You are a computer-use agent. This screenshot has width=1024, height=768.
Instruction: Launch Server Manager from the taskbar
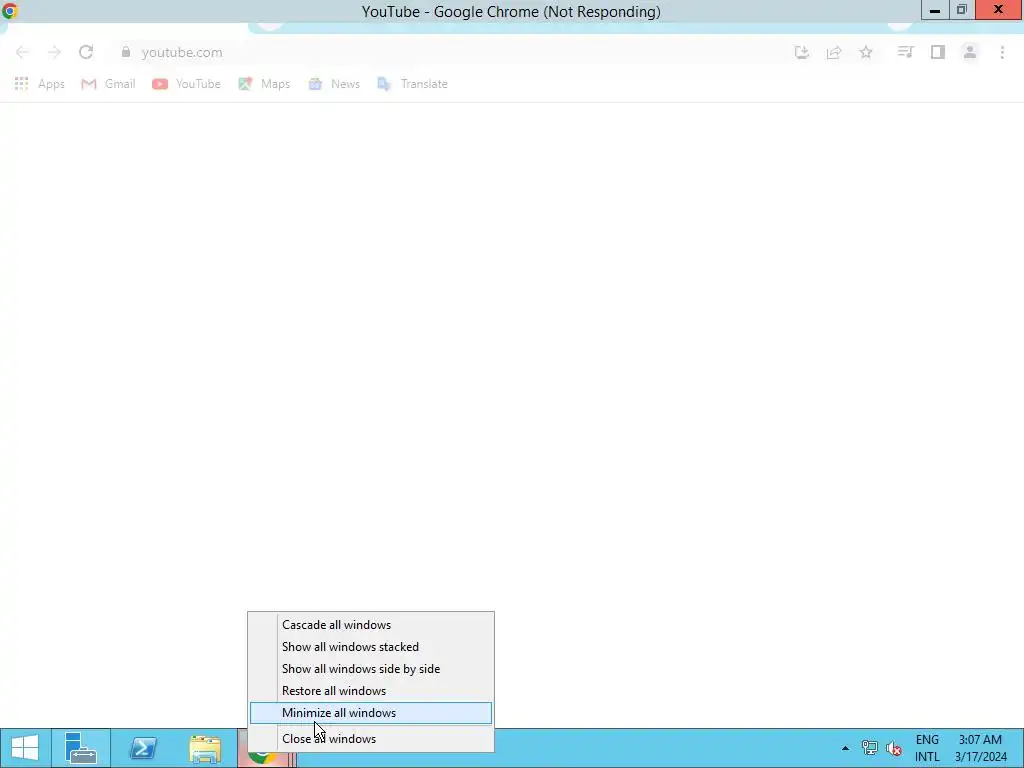(81, 748)
